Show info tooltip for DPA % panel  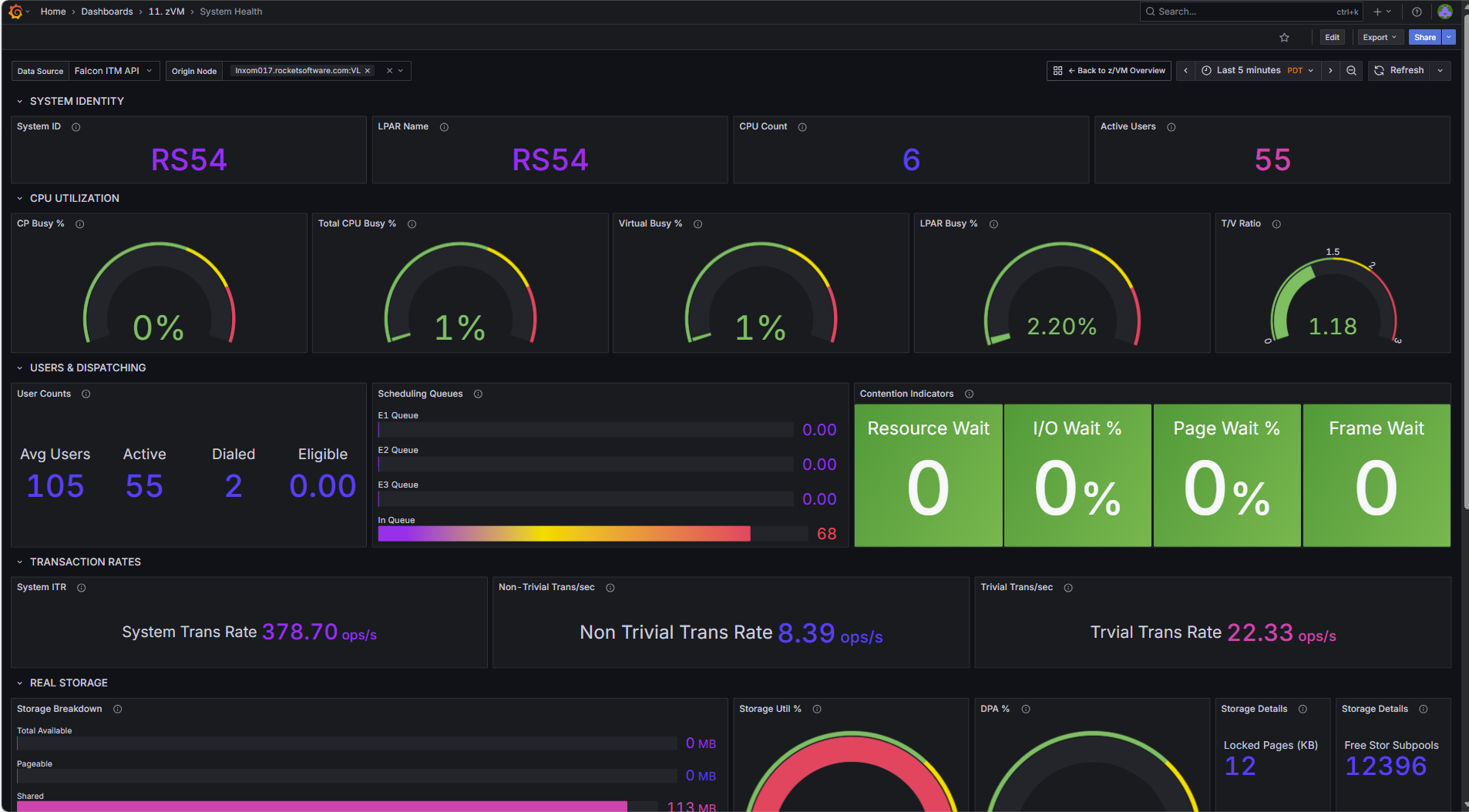pos(1026,709)
